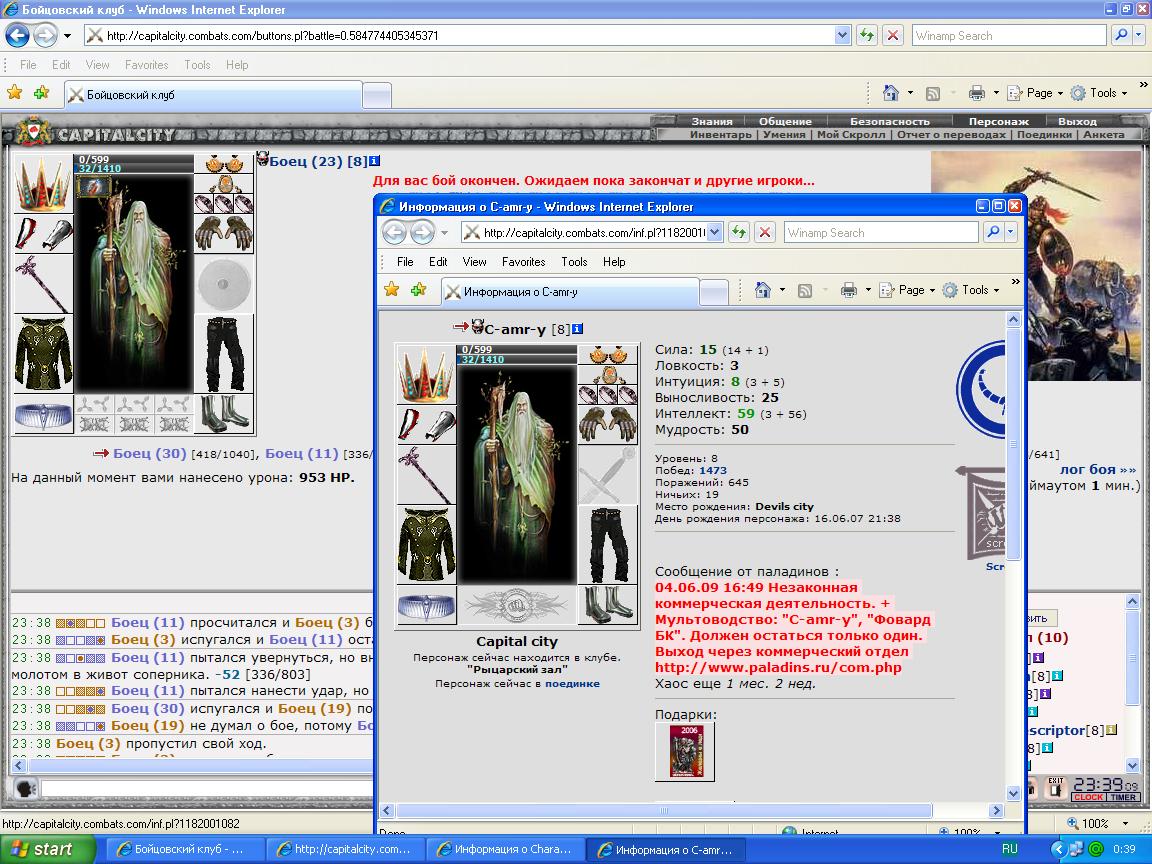This screenshot has width=1152, height=864.
Task: Click Refresh in the main browser window
Action: (x=867, y=35)
